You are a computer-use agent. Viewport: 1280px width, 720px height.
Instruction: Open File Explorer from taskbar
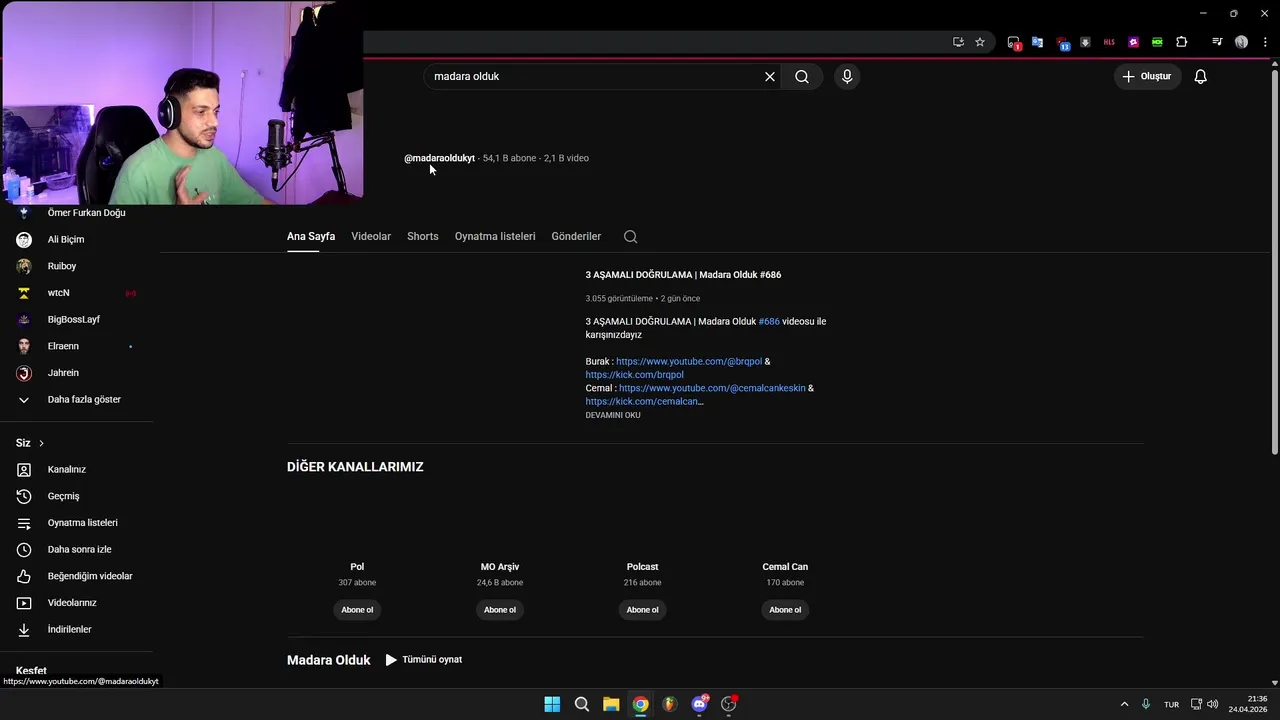click(x=611, y=704)
